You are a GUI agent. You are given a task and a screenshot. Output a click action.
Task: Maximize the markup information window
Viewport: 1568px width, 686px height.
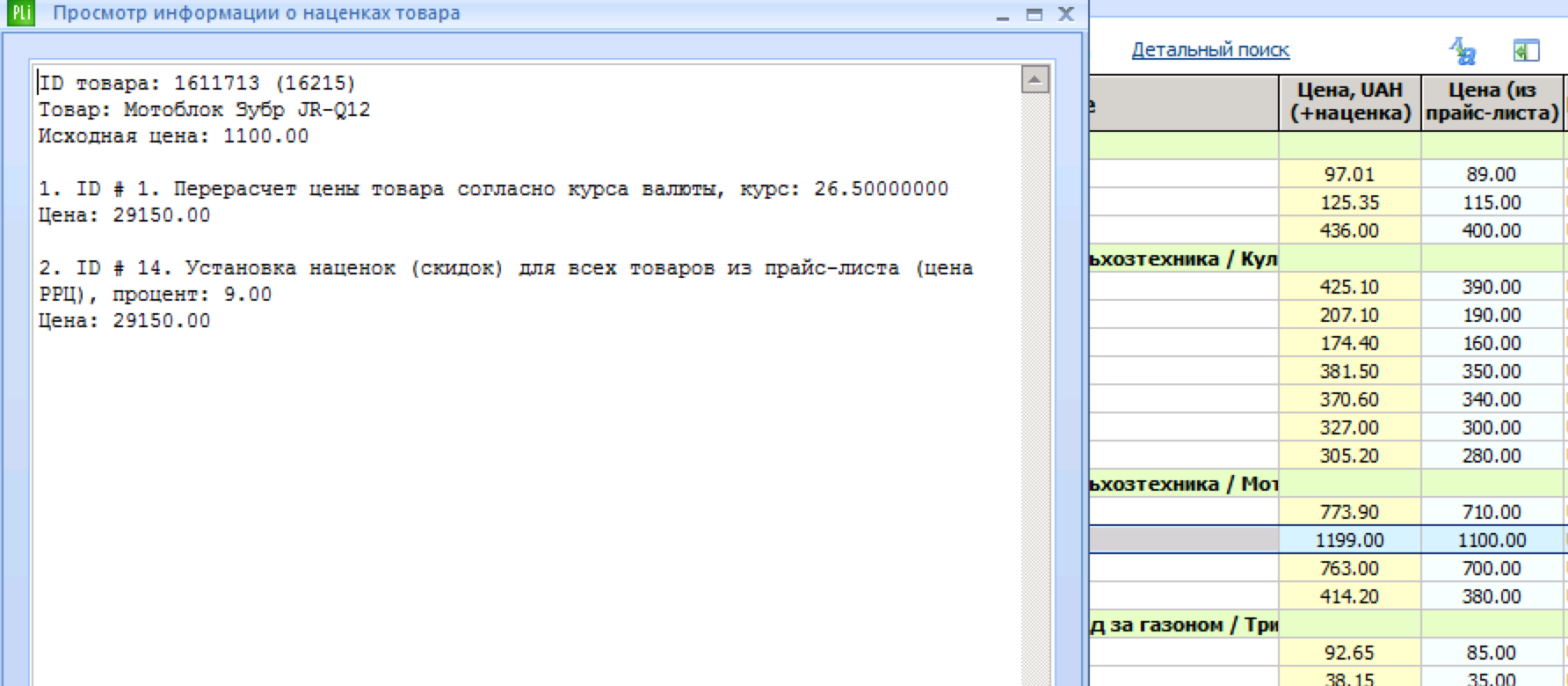tap(1034, 14)
